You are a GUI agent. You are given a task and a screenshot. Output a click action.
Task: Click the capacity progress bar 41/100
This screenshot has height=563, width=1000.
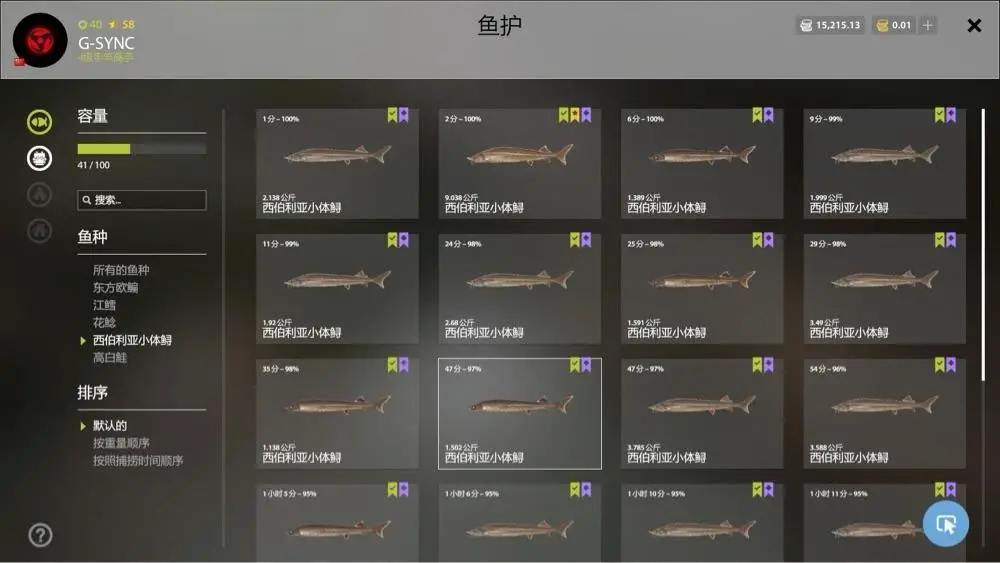click(x=142, y=149)
